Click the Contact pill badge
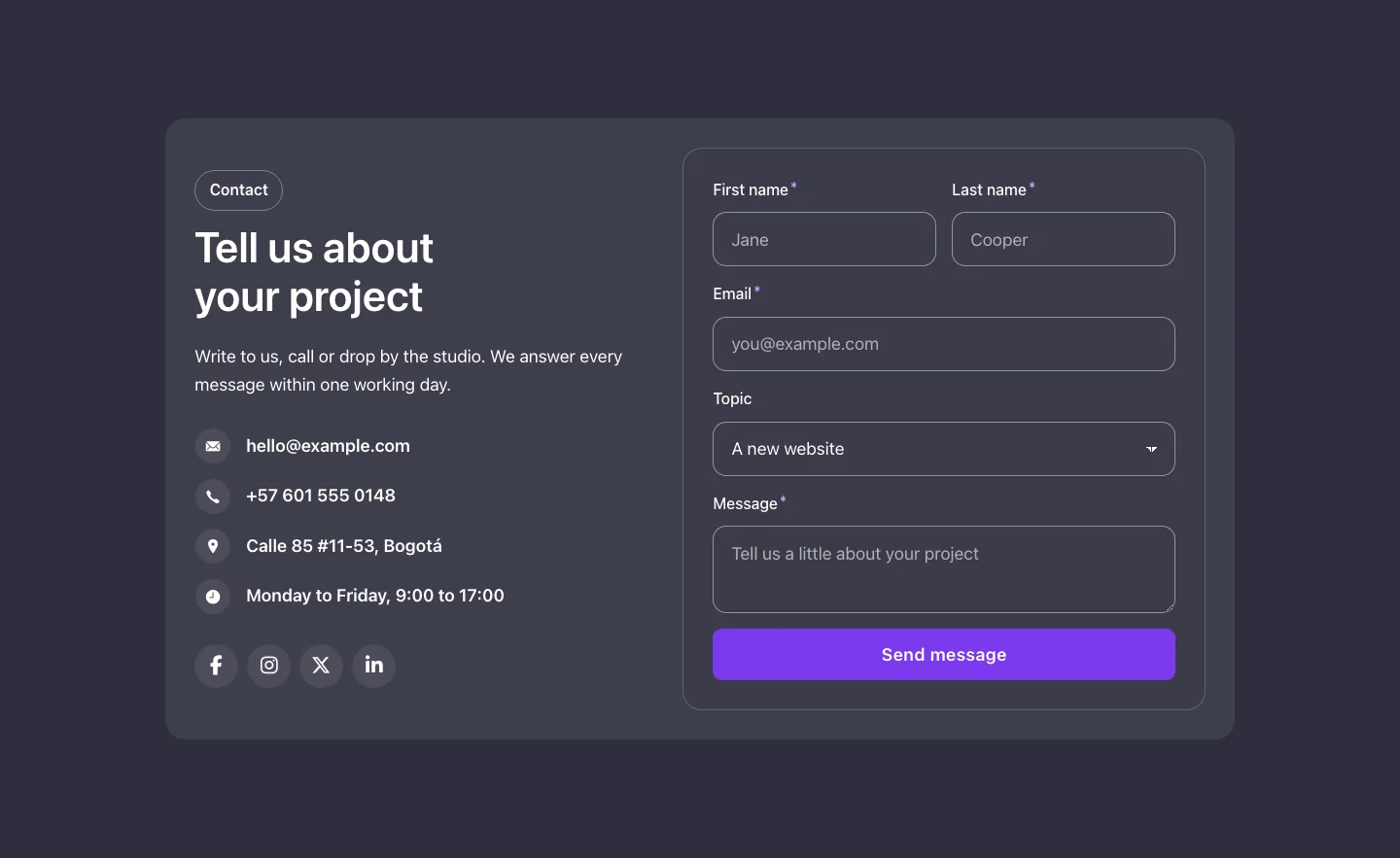Screen dimensions: 1400x858 238,190
